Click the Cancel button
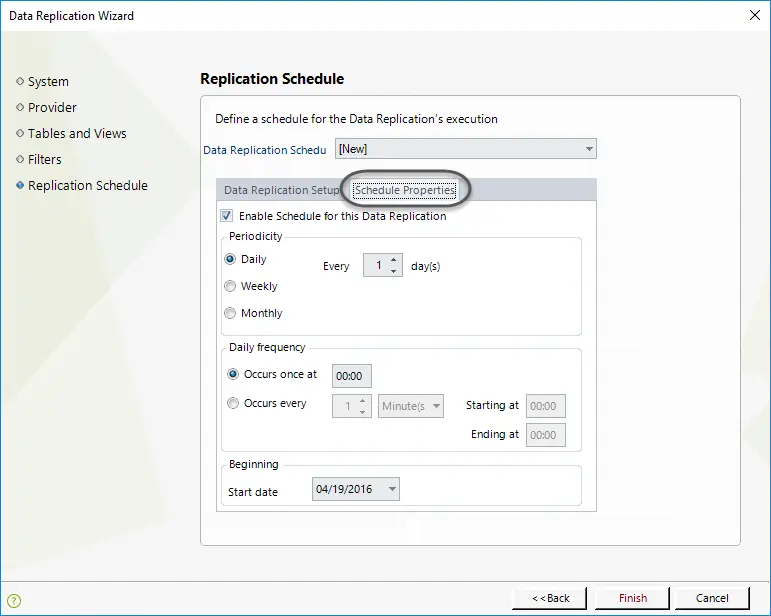 point(712,598)
